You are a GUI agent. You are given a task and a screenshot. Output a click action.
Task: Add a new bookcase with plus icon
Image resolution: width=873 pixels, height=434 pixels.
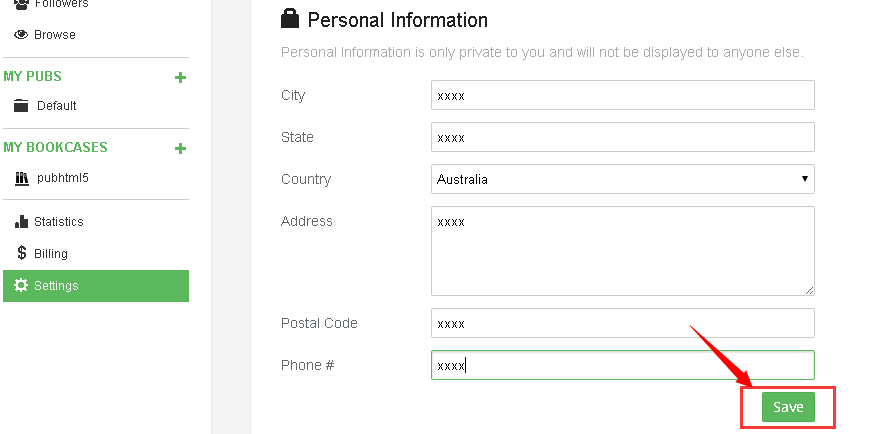tap(180, 149)
